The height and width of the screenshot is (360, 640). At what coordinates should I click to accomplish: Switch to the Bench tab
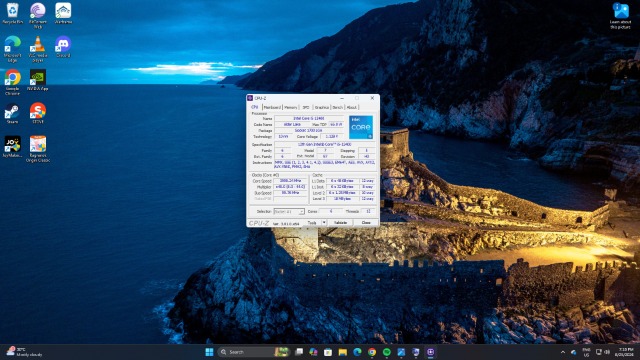point(338,107)
